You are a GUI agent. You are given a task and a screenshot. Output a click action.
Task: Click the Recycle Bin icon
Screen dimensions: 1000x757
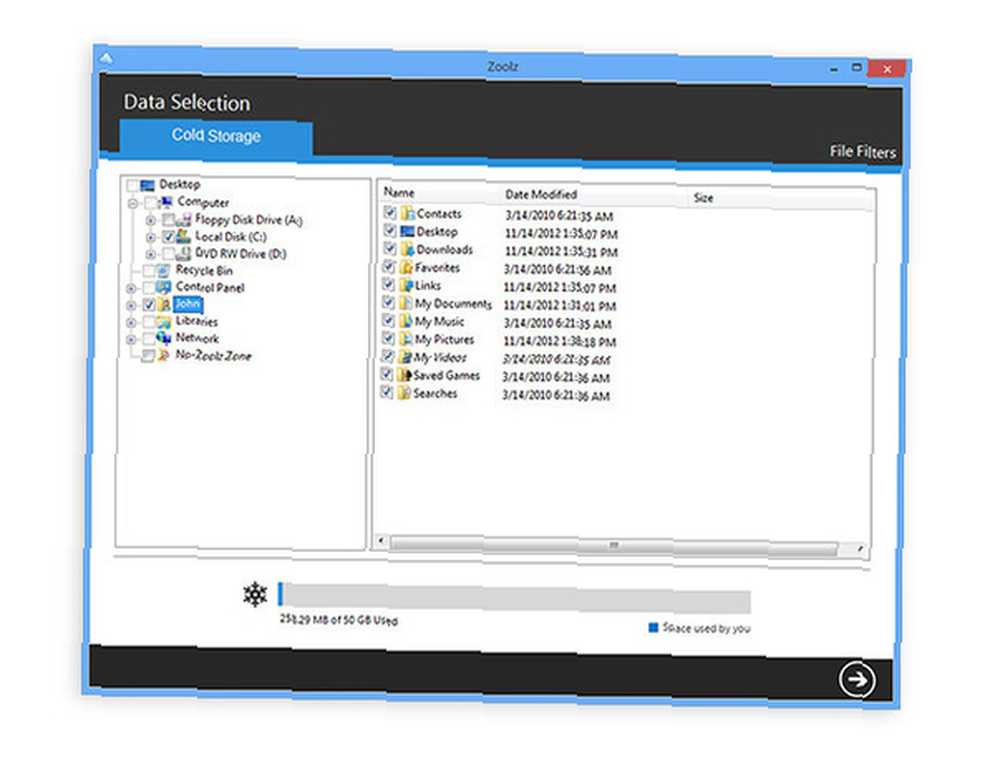point(164,270)
